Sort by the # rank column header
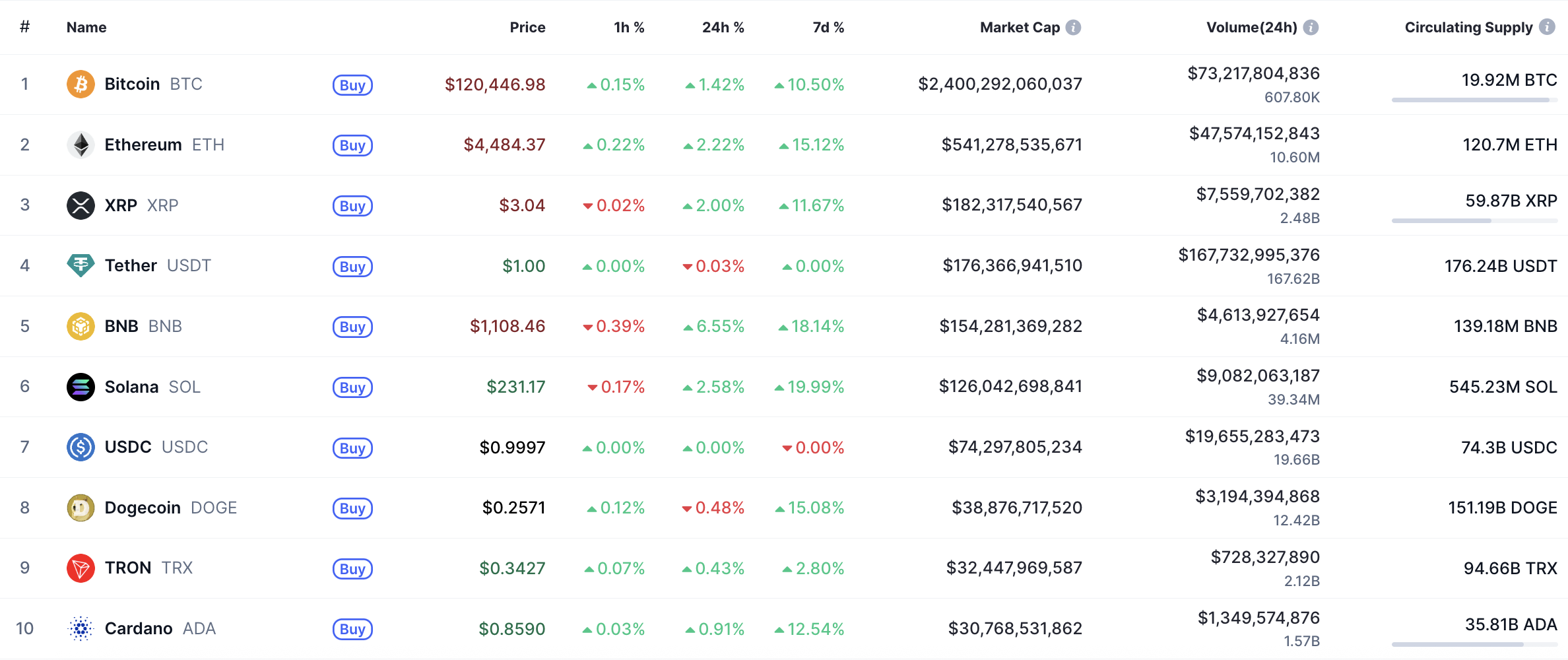Image resolution: width=1568 pixels, height=660 pixels. pyautogui.click(x=24, y=27)
